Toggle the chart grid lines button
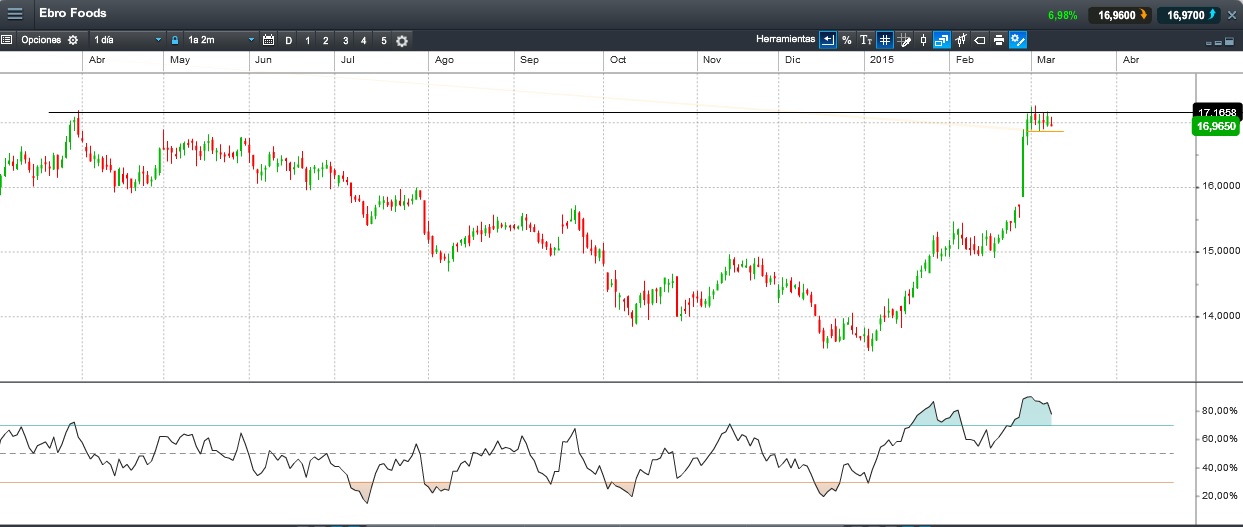 [885, 40]
